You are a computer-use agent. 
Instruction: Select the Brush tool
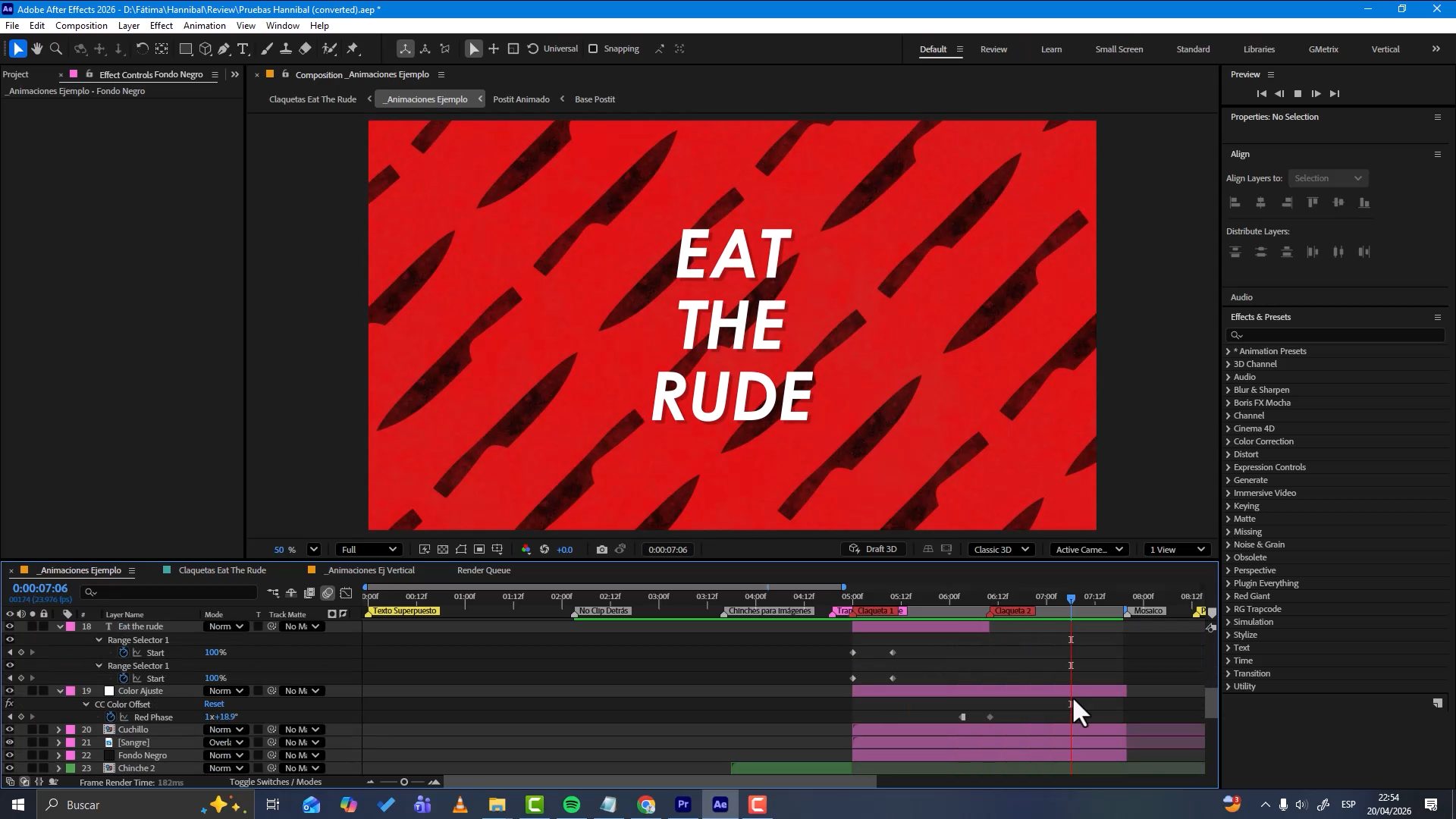coord(267,49)
